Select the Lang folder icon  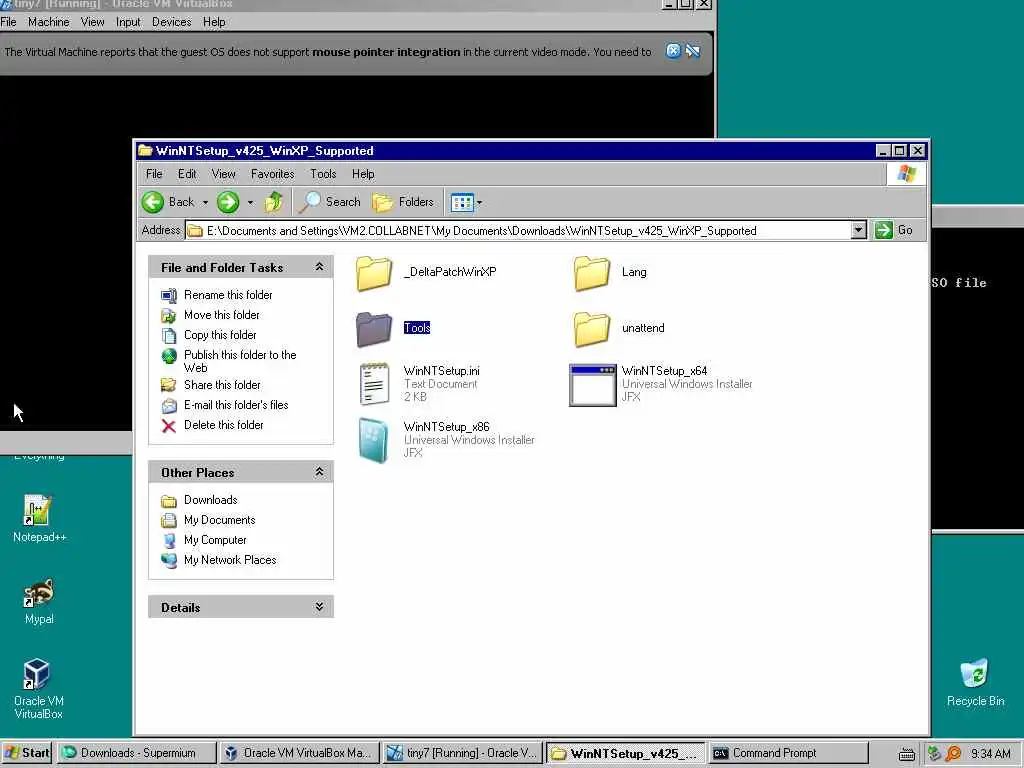(592, 273)
